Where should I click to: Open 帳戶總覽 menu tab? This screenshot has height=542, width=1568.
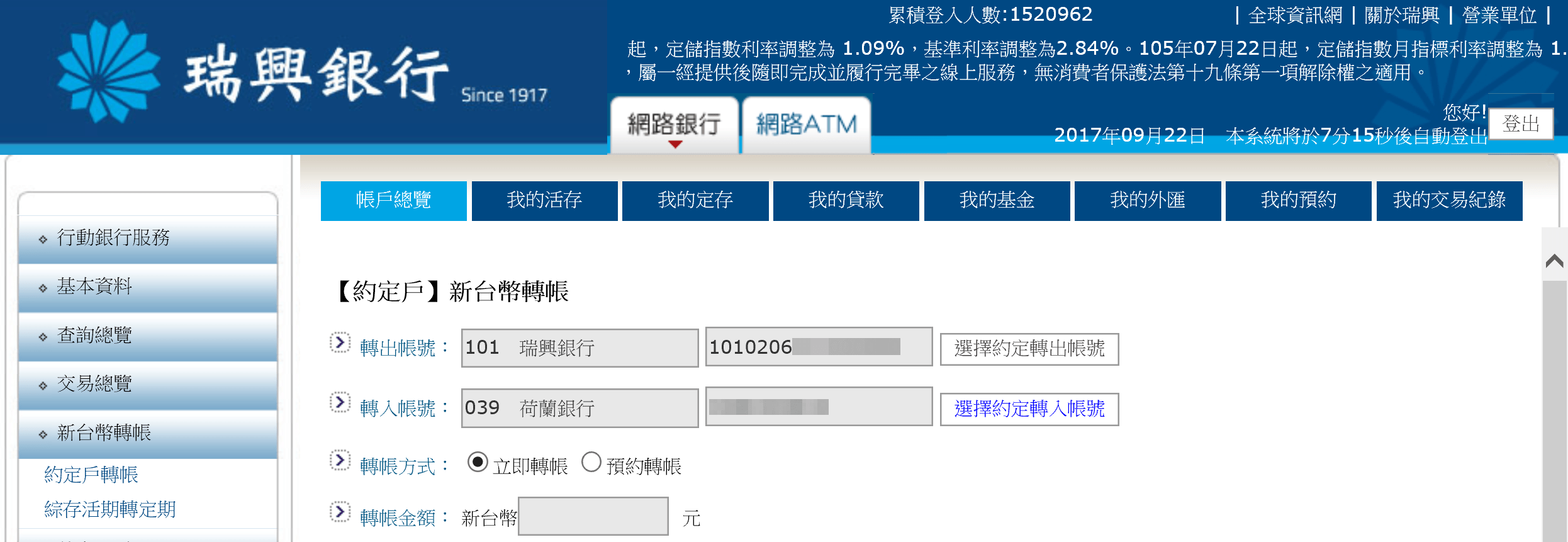394,201
